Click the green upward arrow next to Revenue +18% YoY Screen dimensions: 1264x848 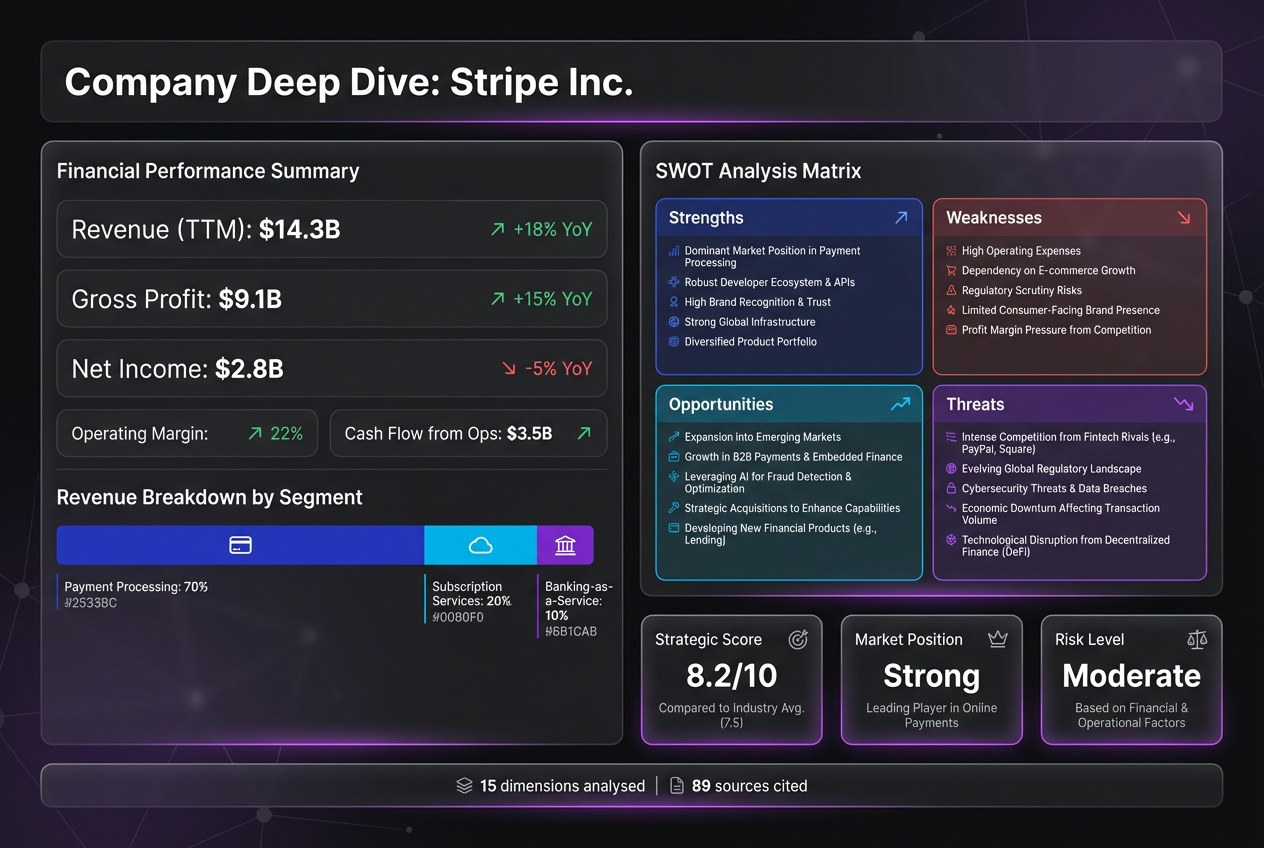pos(497,229)
